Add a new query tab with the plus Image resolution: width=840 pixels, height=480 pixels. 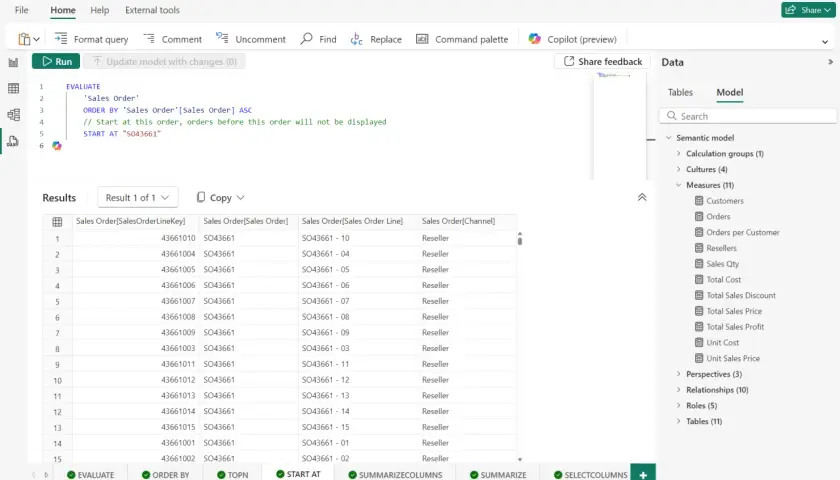click(643, 475)
